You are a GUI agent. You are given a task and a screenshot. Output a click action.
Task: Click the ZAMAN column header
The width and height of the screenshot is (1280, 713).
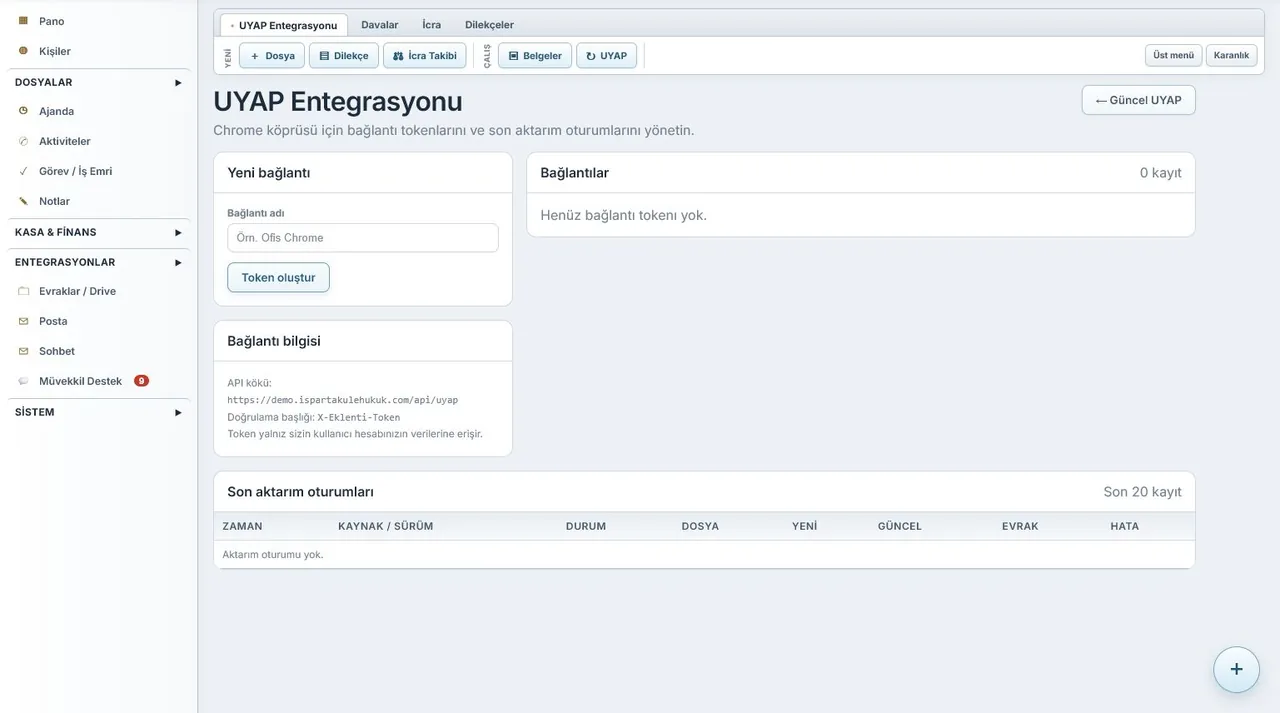point(242,526)
